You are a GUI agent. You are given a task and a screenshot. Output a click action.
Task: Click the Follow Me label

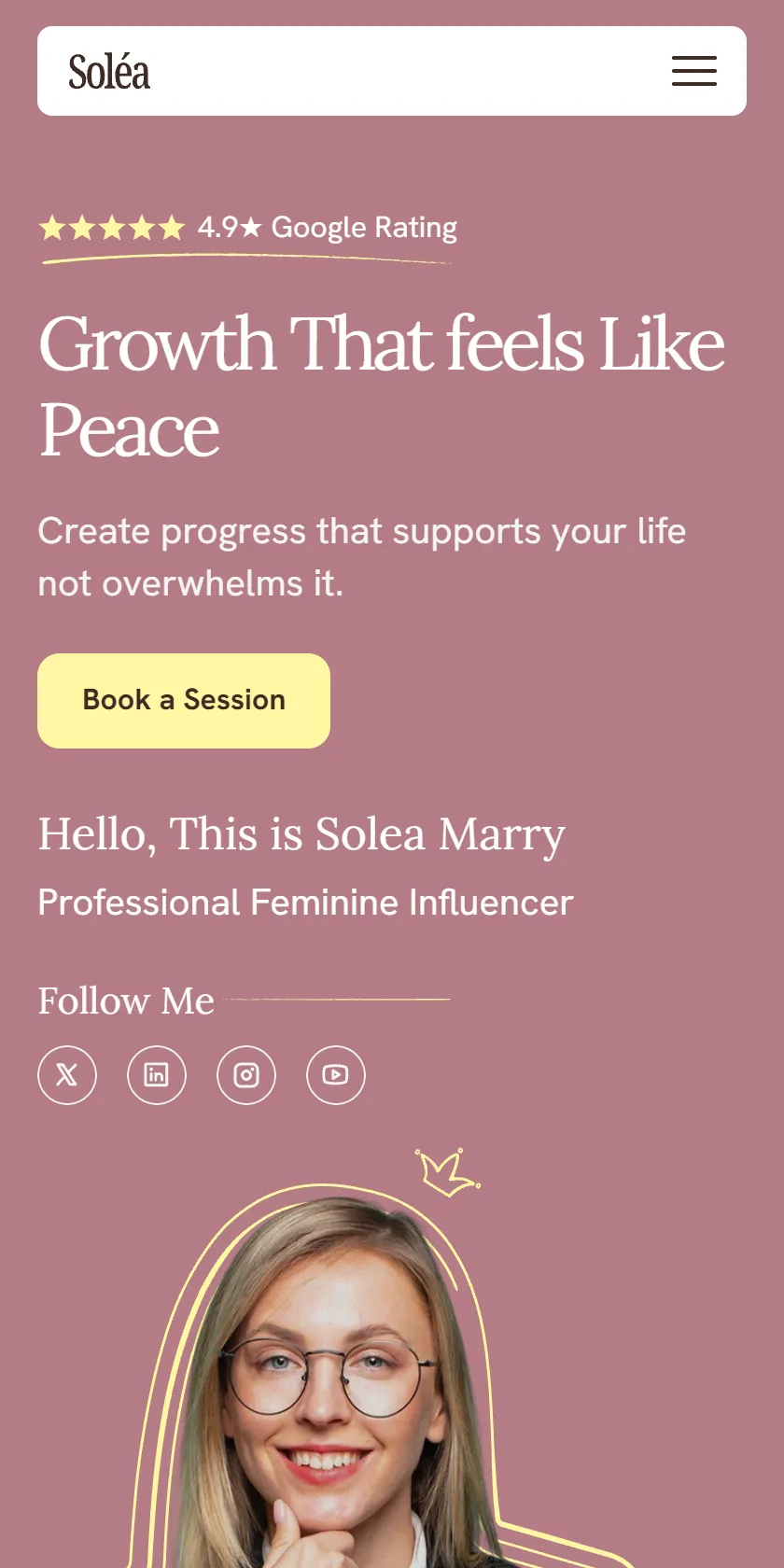coord(126,1001)
